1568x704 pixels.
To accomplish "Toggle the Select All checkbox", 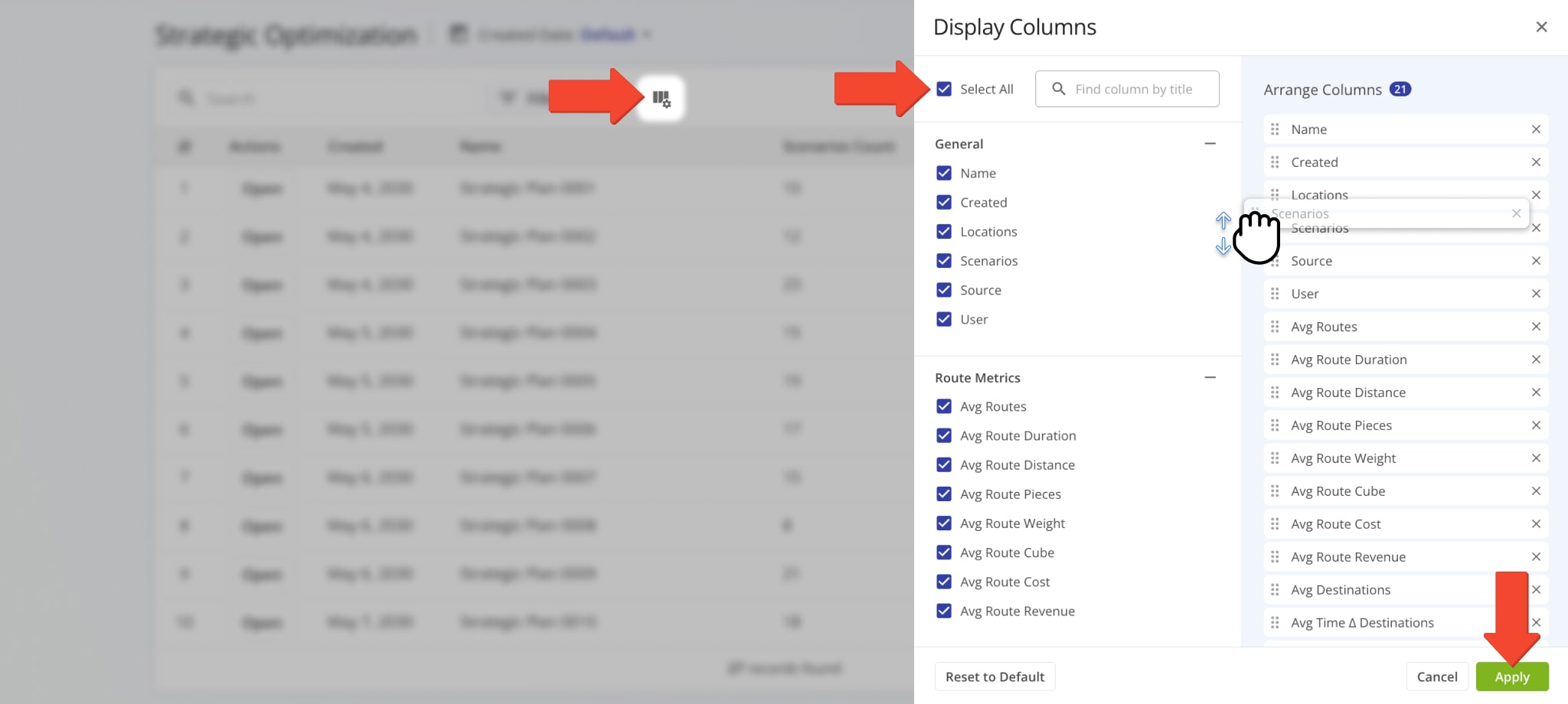I will pyautogui.click(x=943, y=89).
